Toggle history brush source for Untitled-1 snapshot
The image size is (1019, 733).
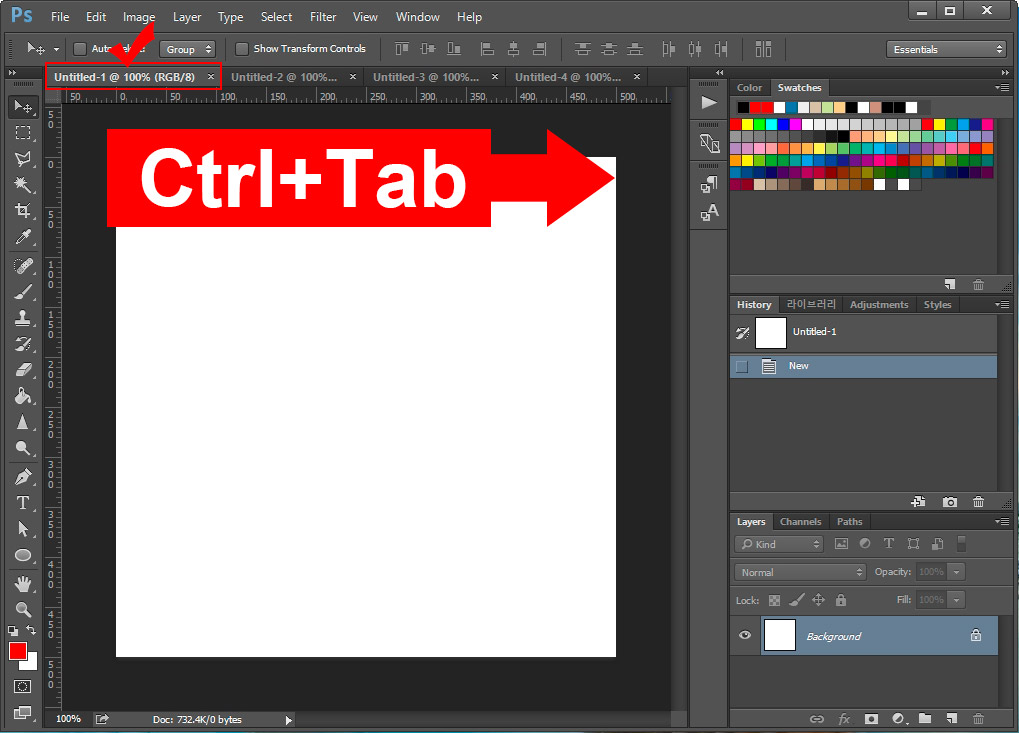pos(742,333)
